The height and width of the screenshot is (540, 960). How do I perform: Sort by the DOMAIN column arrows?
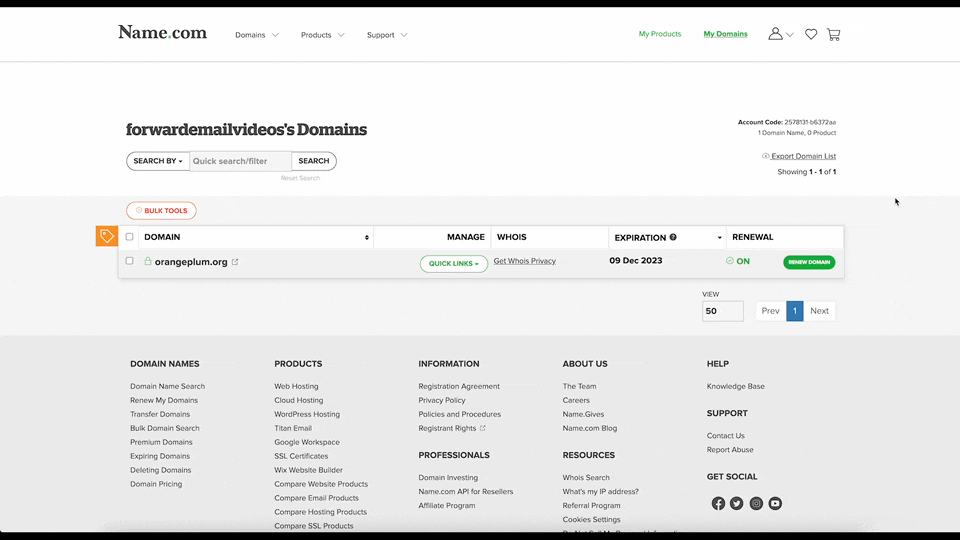pyautogui.click(x=367, y=238)
